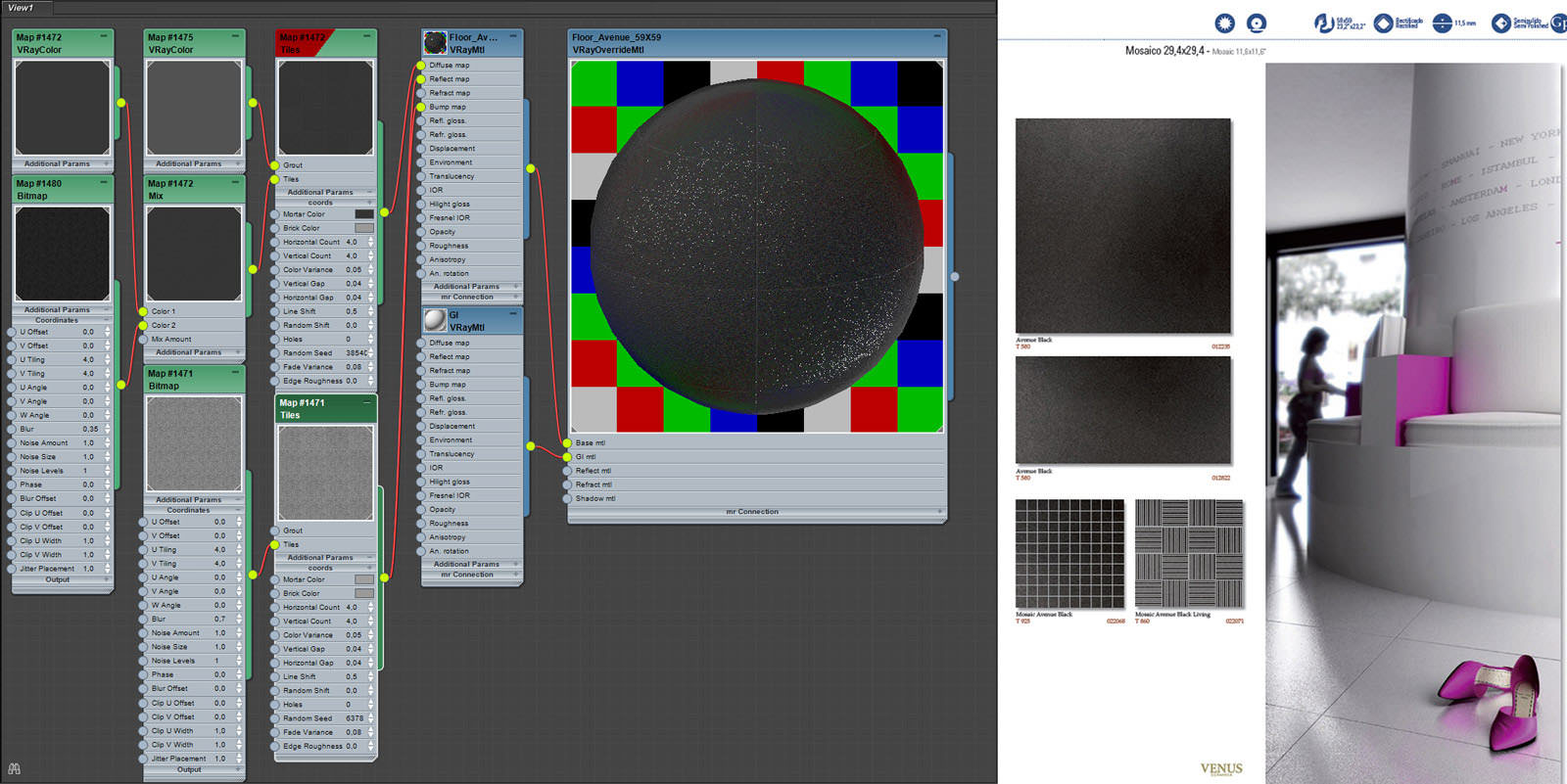The image size is (1567, 784).
Task: Collapse the Map #1472 Mix node
Action: pos(235,182)
